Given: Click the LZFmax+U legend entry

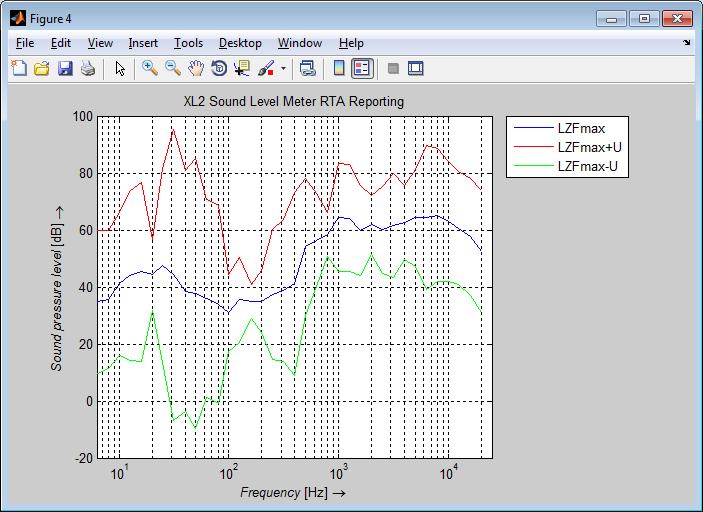Looking at the screenshot, I should 590,148.
